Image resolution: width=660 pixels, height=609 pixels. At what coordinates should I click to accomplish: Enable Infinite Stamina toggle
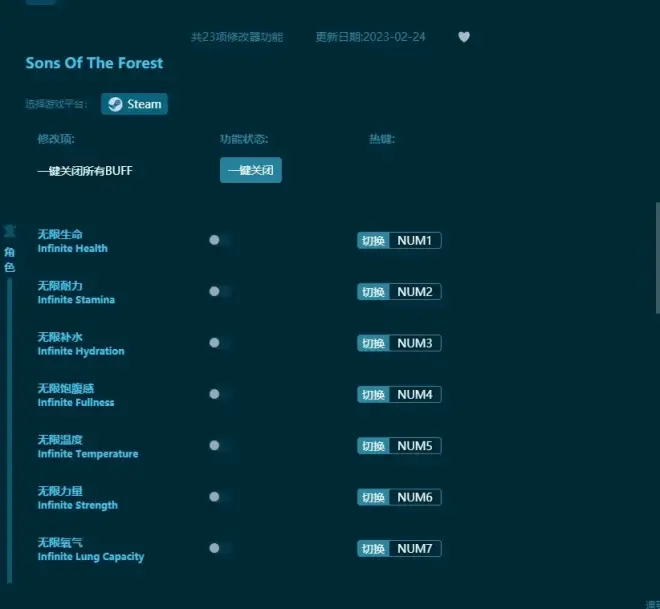point(220,291)
